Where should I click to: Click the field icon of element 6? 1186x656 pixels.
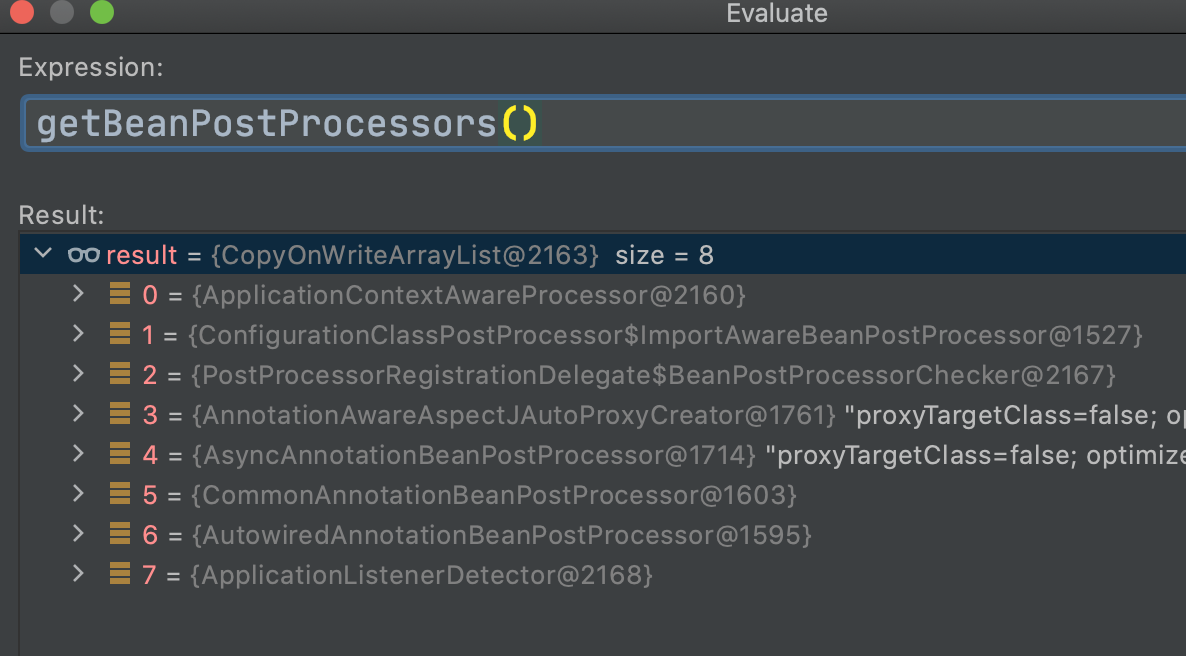(120, 534)
